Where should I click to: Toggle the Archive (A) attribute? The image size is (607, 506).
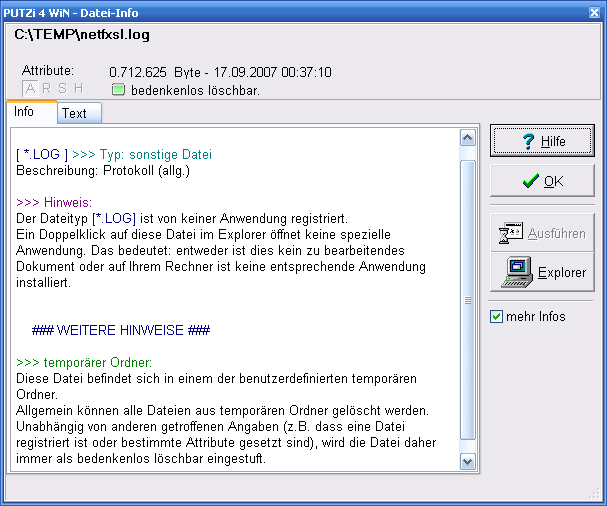point(30,89)
